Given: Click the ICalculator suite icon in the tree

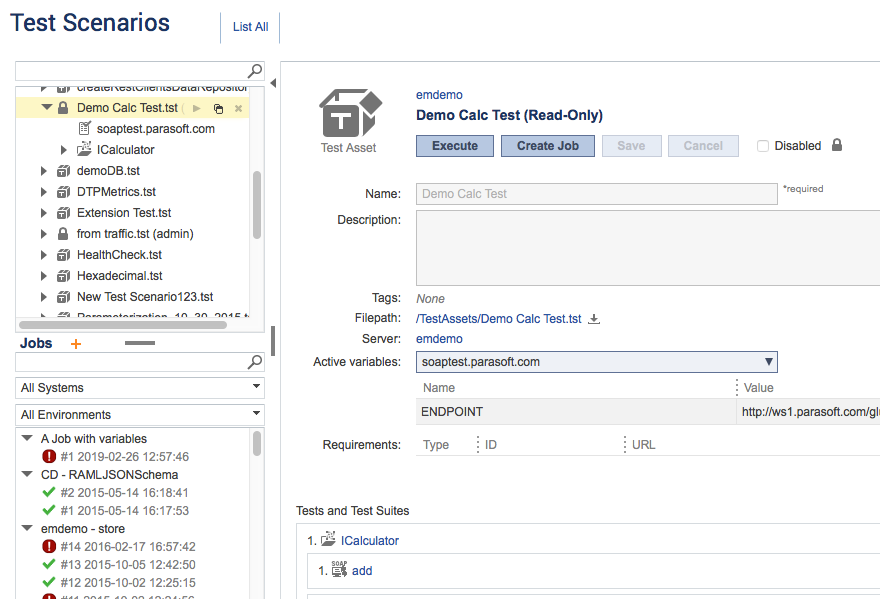Looking at the screenshot, I should (84, 149).
